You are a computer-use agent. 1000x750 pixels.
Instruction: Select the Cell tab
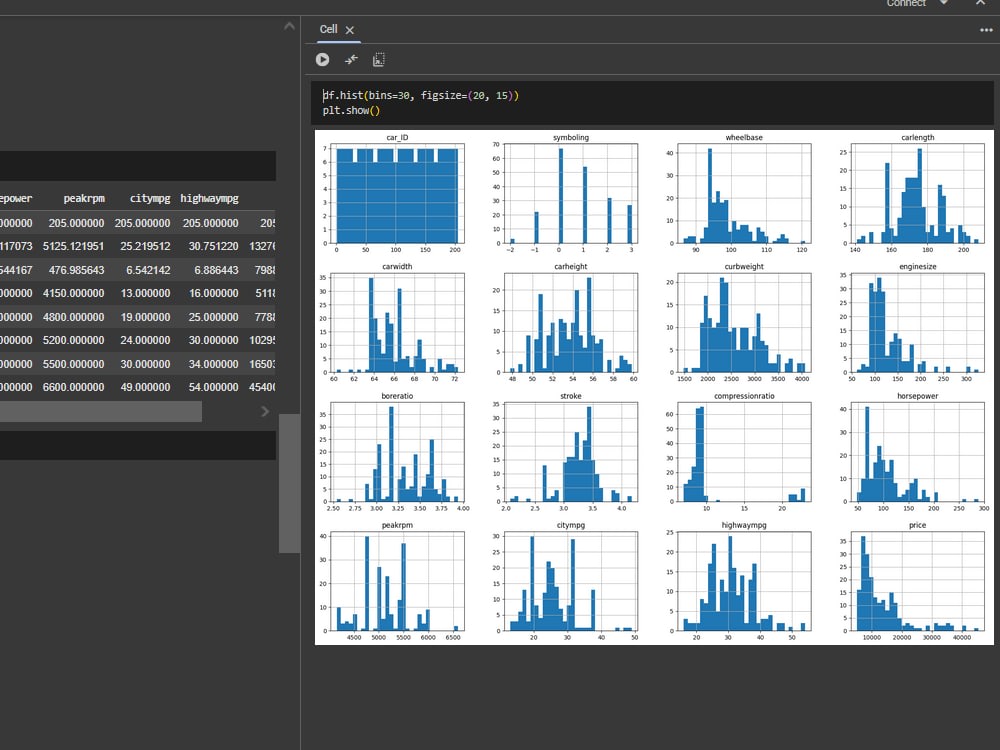click(x=328, y=29)
